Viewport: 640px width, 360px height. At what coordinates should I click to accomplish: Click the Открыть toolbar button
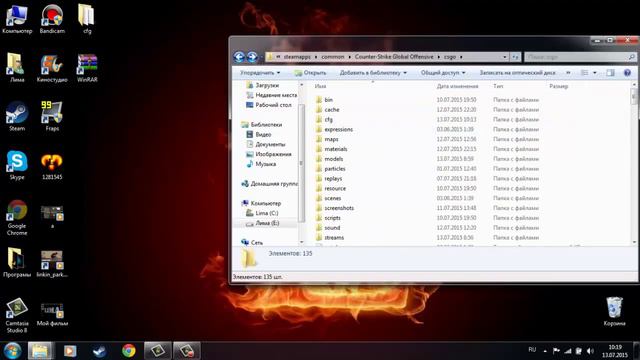point(310,73)
